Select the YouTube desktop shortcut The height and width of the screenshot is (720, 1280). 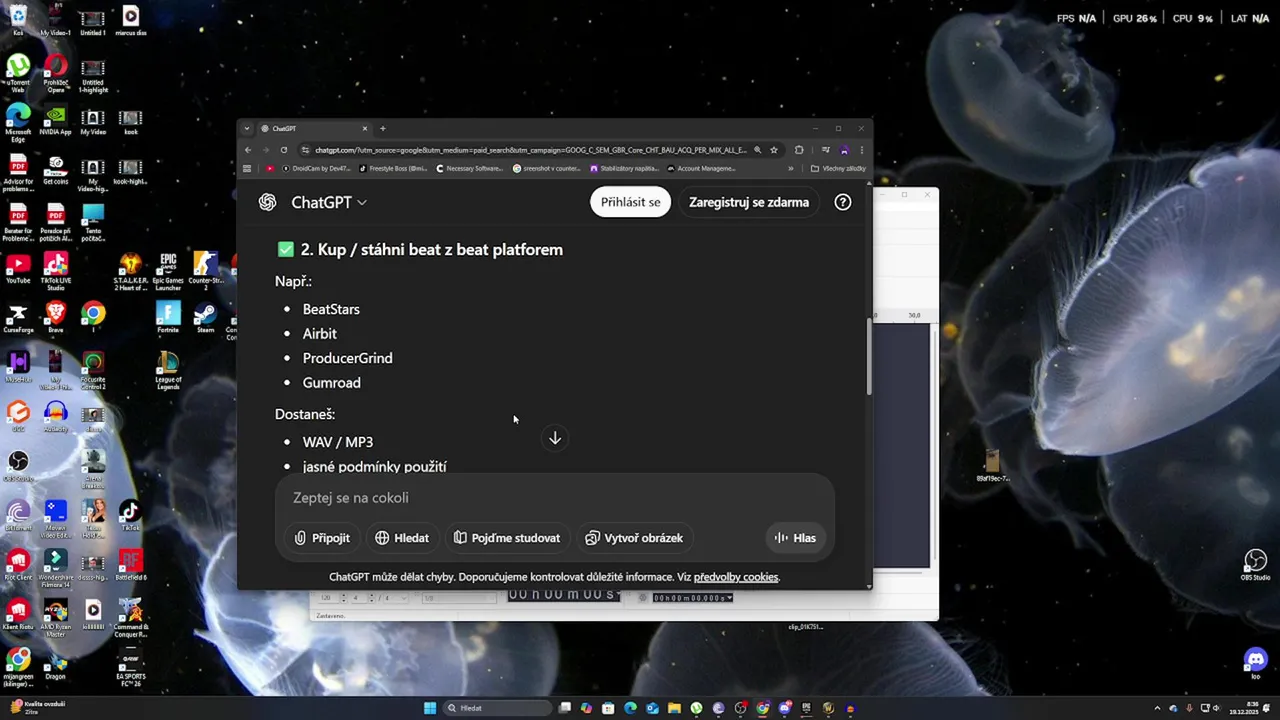[x=18, y=268]
